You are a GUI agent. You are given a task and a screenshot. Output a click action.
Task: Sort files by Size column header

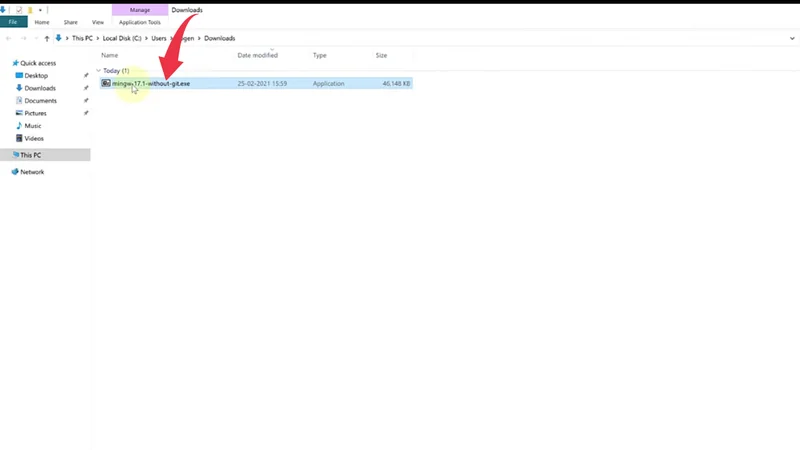381,55
